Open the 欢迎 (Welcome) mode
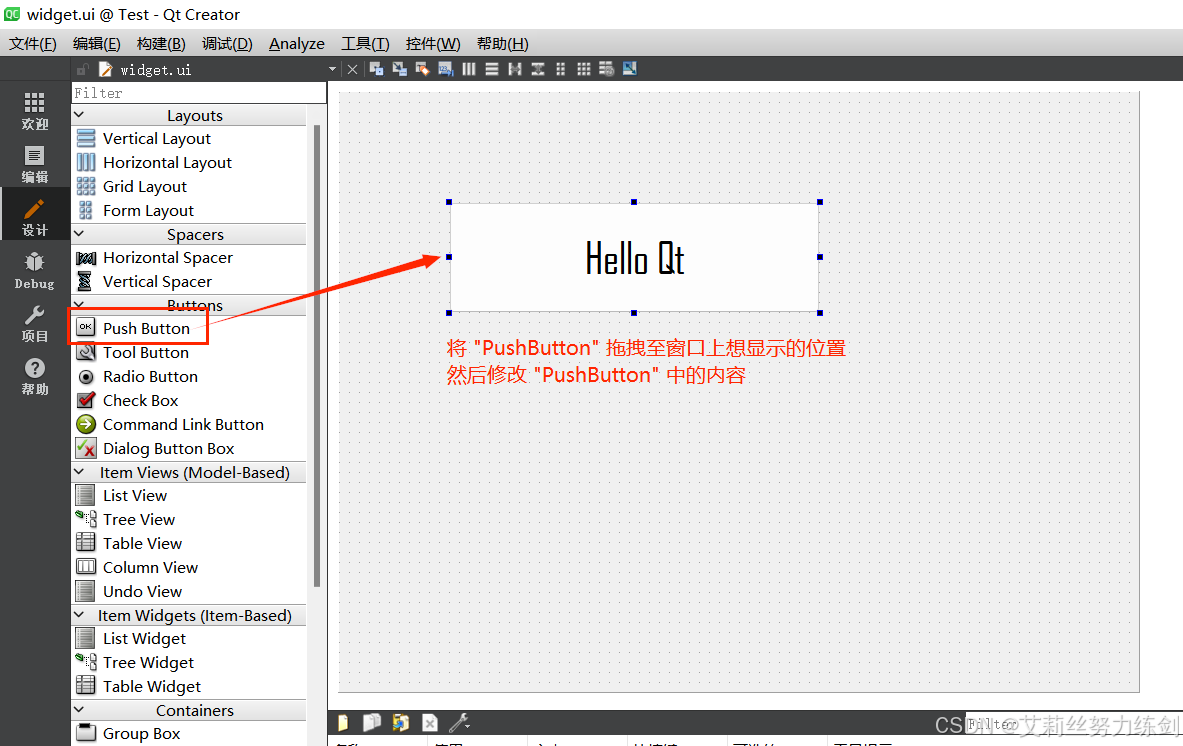 click(x=35, y=111)
